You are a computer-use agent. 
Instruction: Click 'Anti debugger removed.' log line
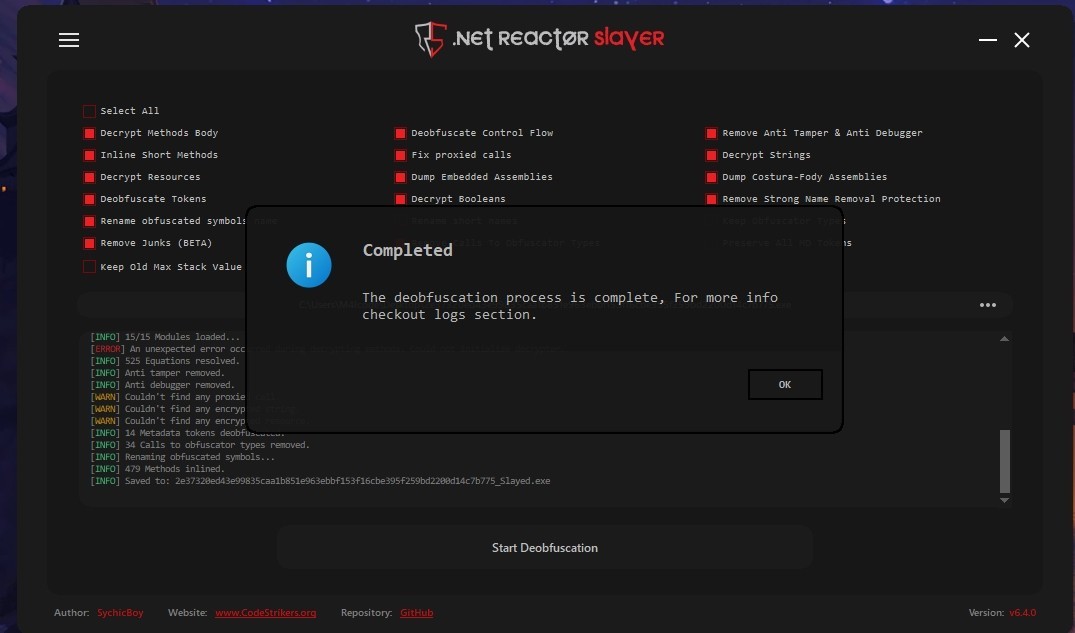coord(162,385)
